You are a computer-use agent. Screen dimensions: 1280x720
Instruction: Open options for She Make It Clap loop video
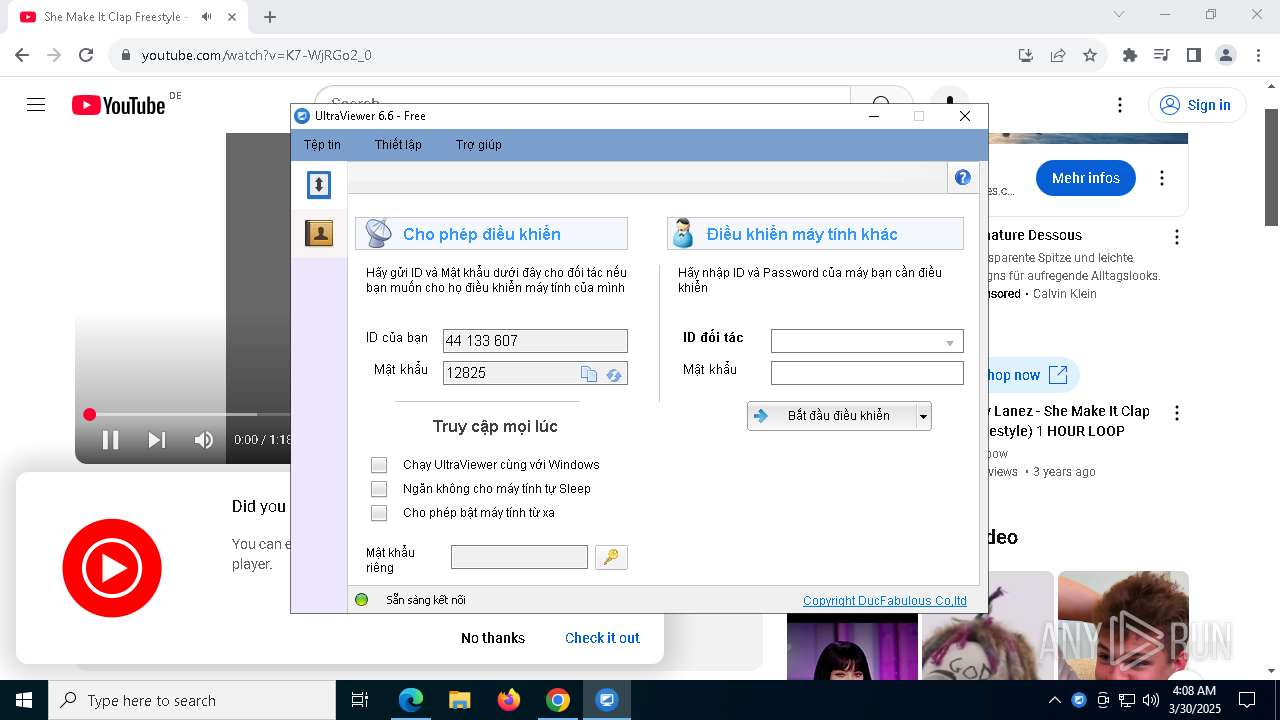coord(1177,413)
